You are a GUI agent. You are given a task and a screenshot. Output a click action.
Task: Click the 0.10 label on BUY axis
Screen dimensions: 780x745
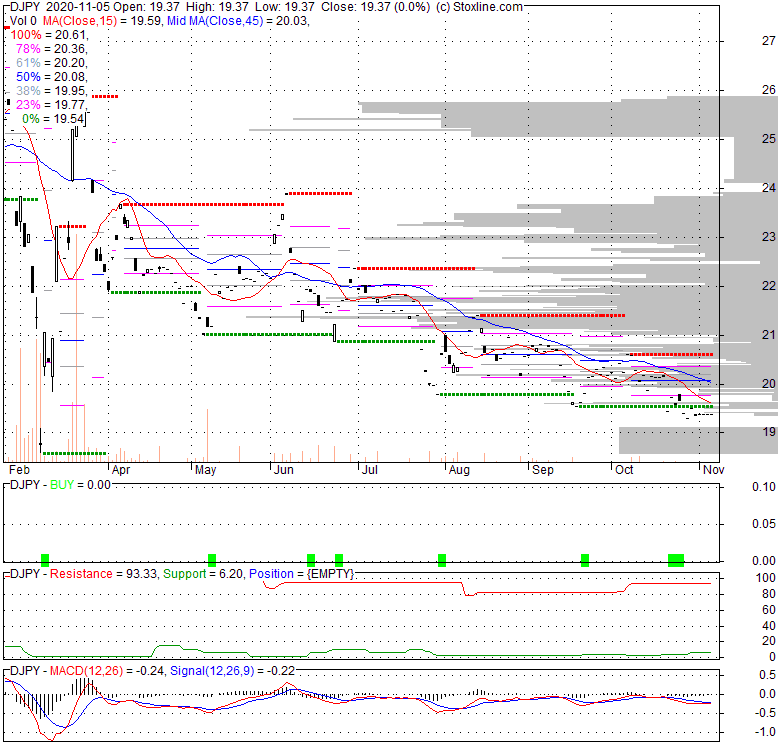coord(764,487)
